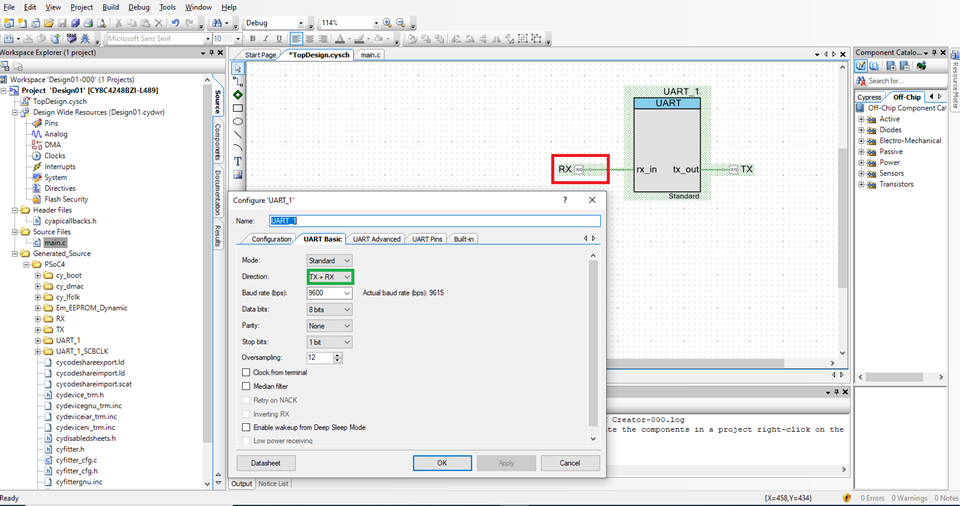Align text left in toolbar
The width and height of the screenshot is (960, 506).
pyautogui.click(x=296, y=39)
